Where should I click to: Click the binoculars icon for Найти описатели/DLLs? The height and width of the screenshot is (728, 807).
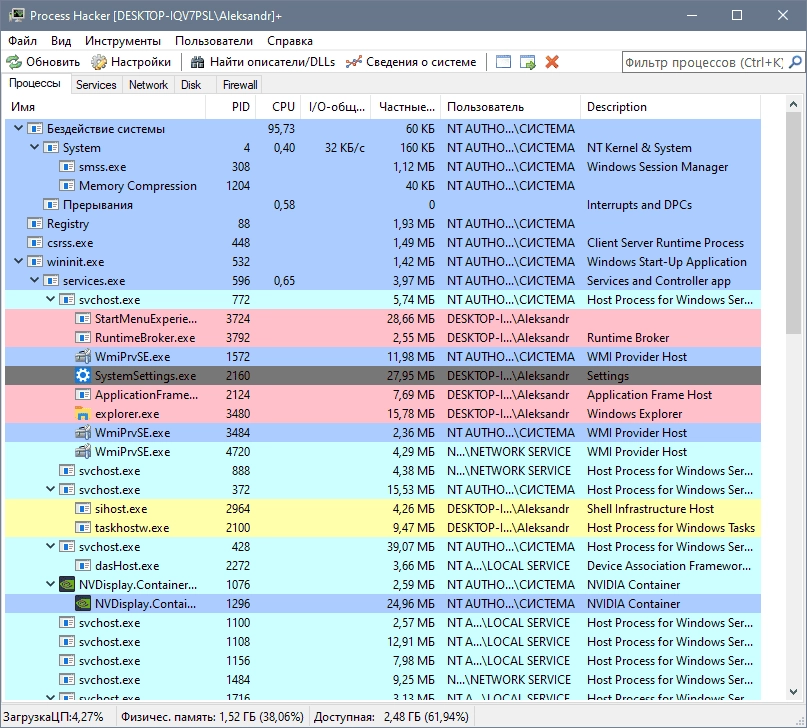coord(197,62)
